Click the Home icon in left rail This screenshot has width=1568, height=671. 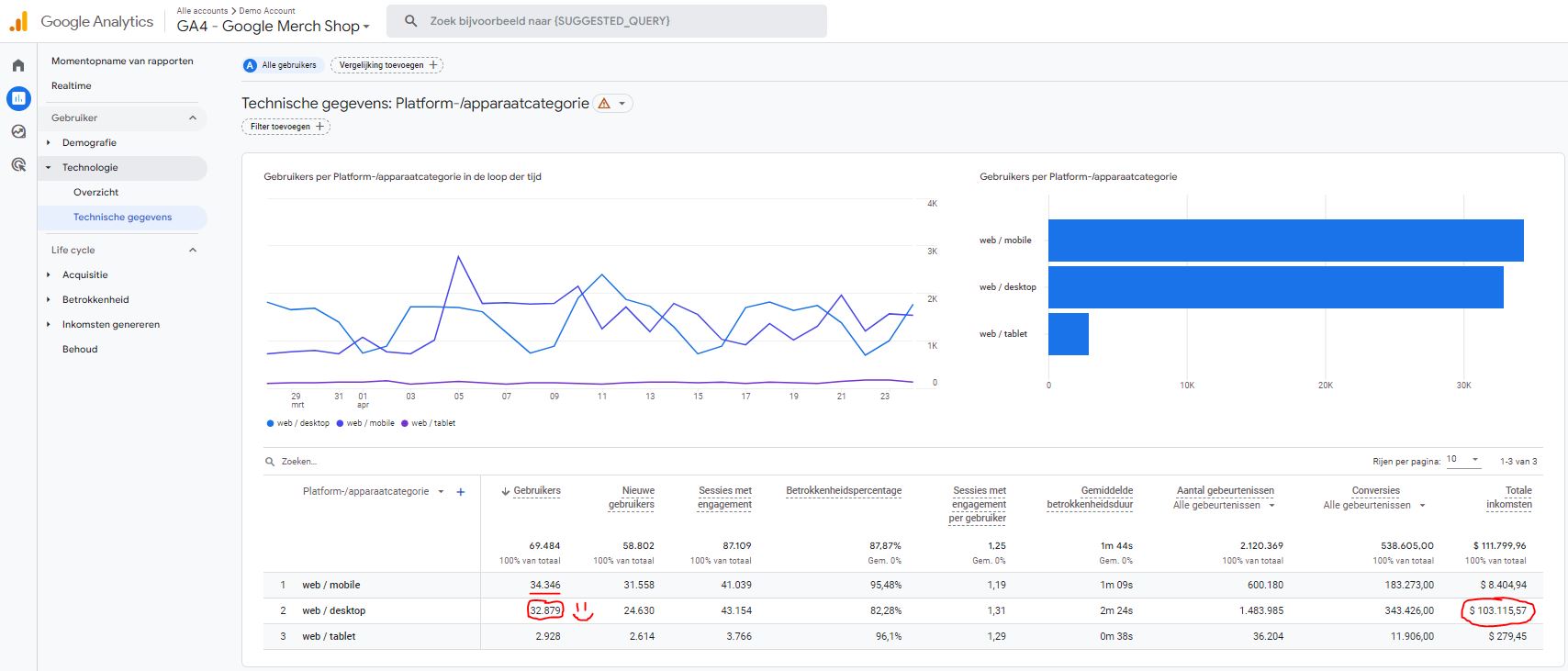(x=18, y=66)
